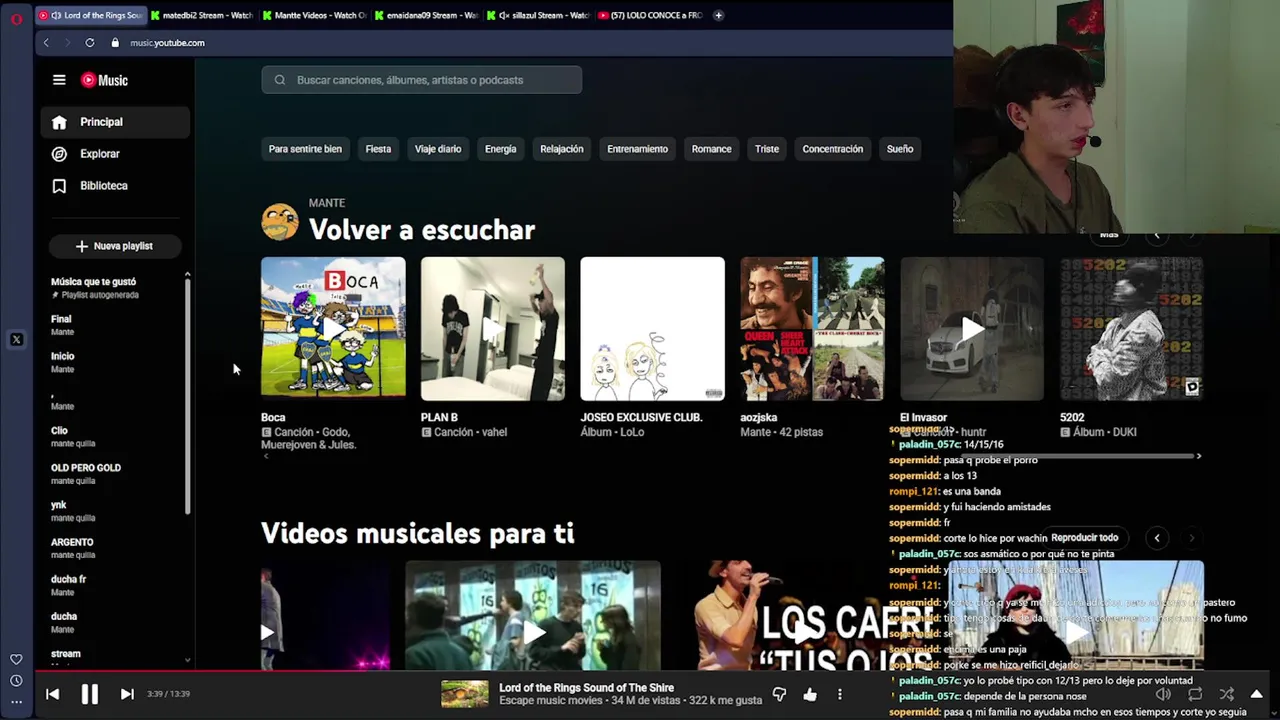Click playlist sidebar scrollbar
Viewport: 1280px width, 720px height.
tap(187, 398)
